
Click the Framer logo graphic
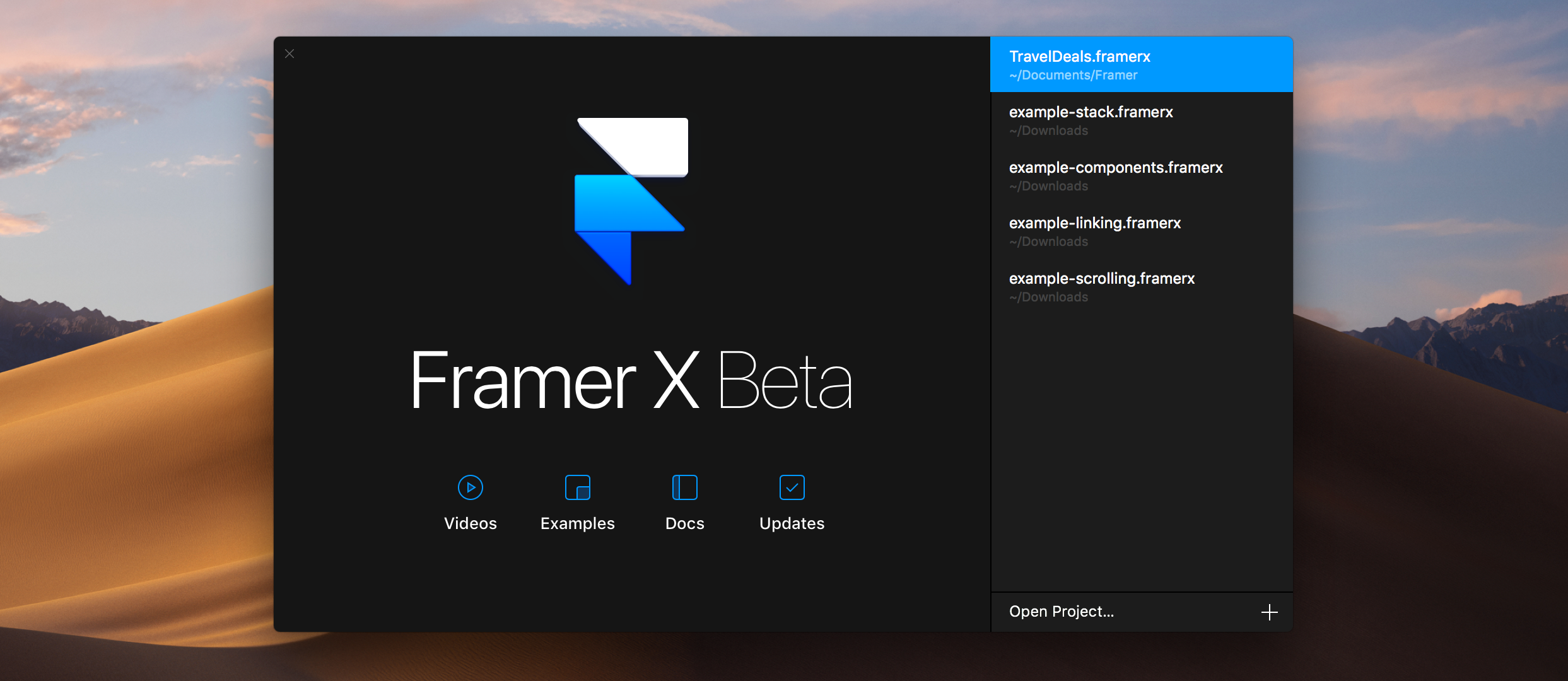[631, 201]
